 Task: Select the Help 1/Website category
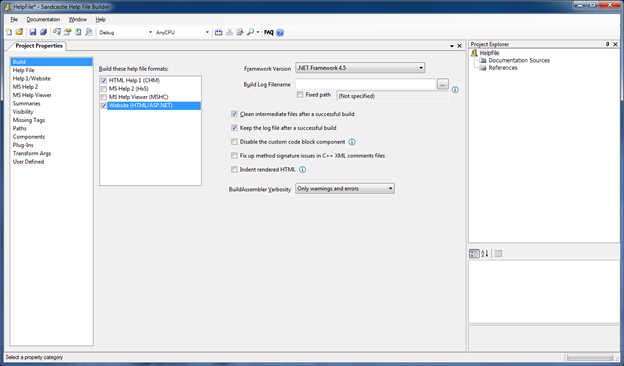[x=52, y=78]
